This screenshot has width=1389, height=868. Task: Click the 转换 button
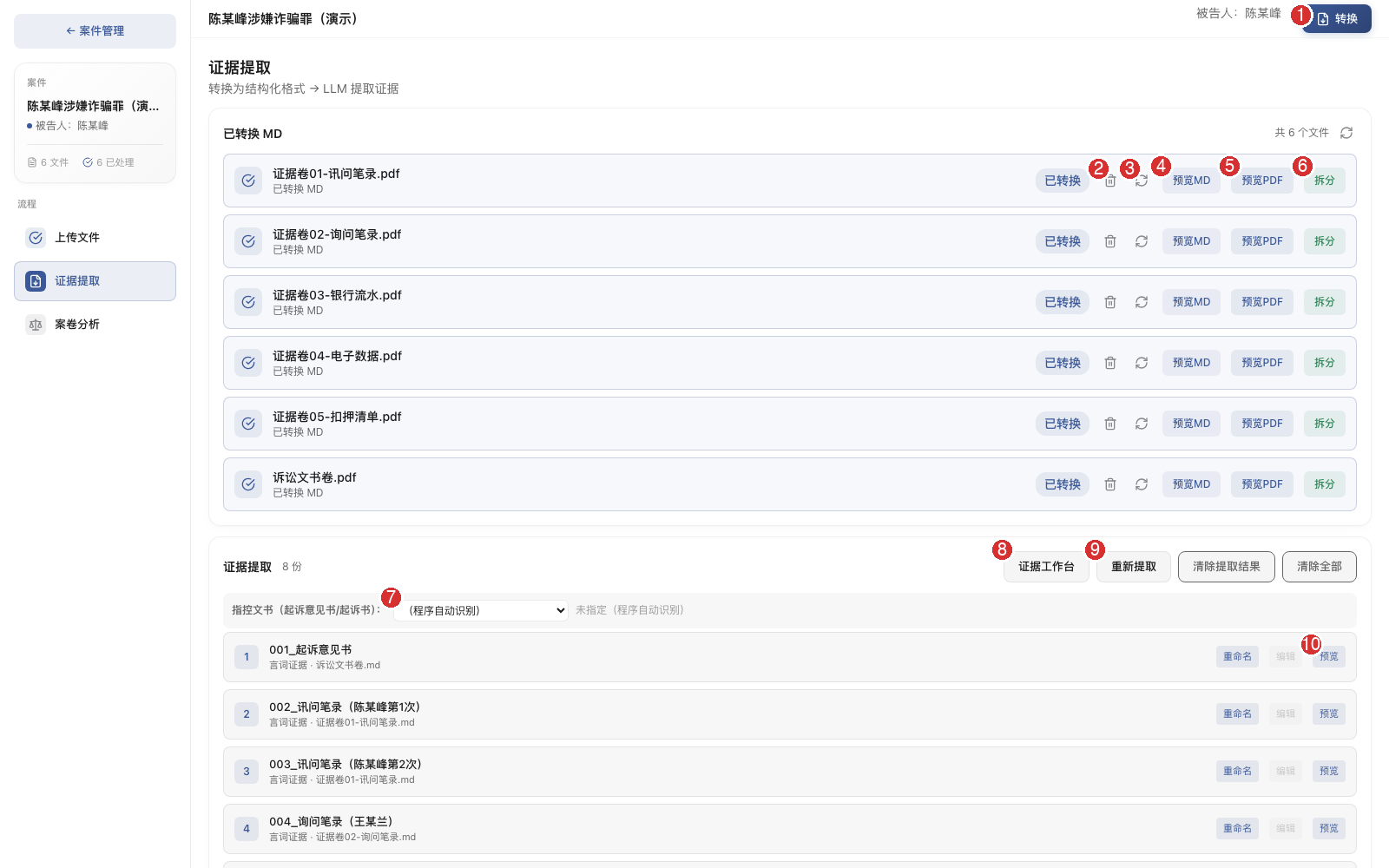tap(1337, 19)
